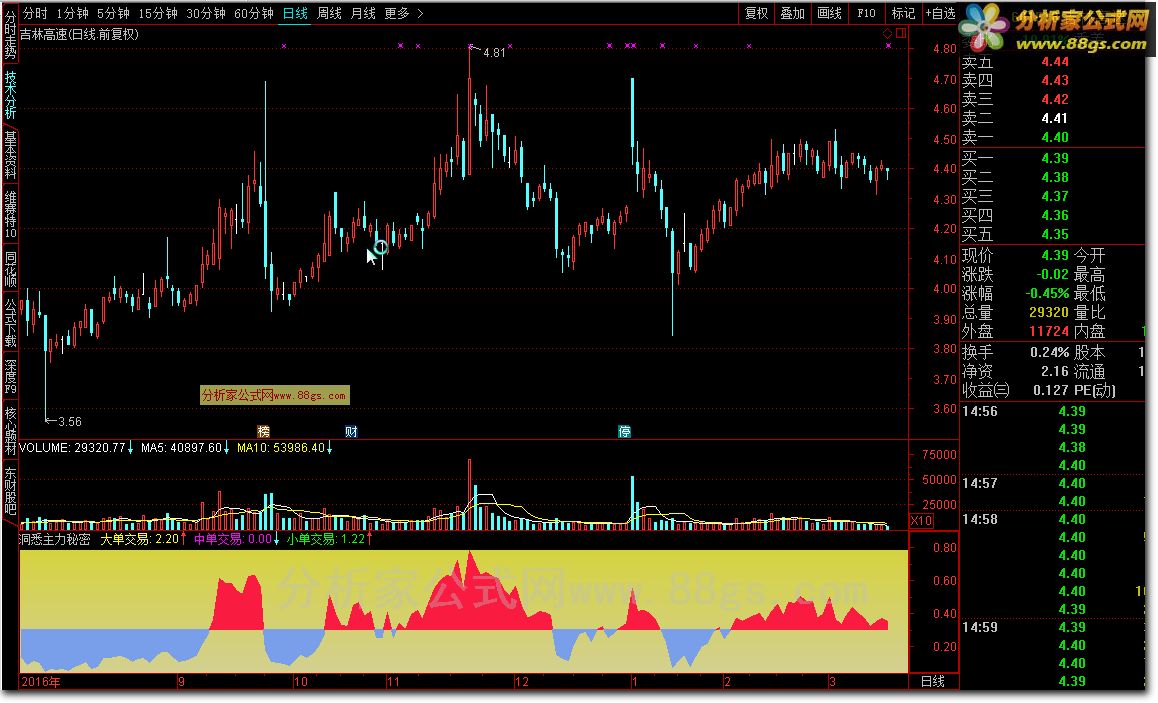
Task: Open 同花顺 sidebar tab
Action: 10,269
